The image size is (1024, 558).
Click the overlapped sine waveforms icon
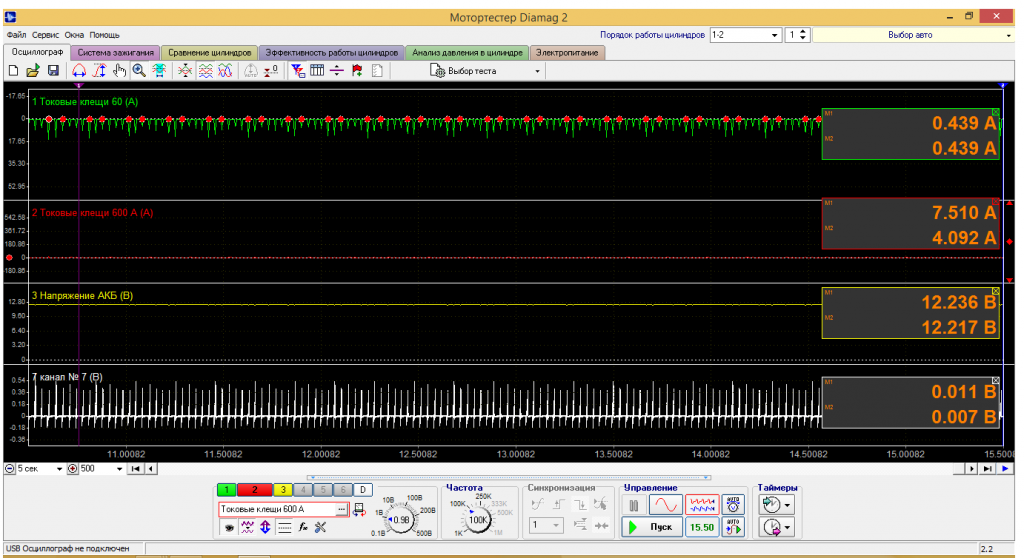click(225, 71)
